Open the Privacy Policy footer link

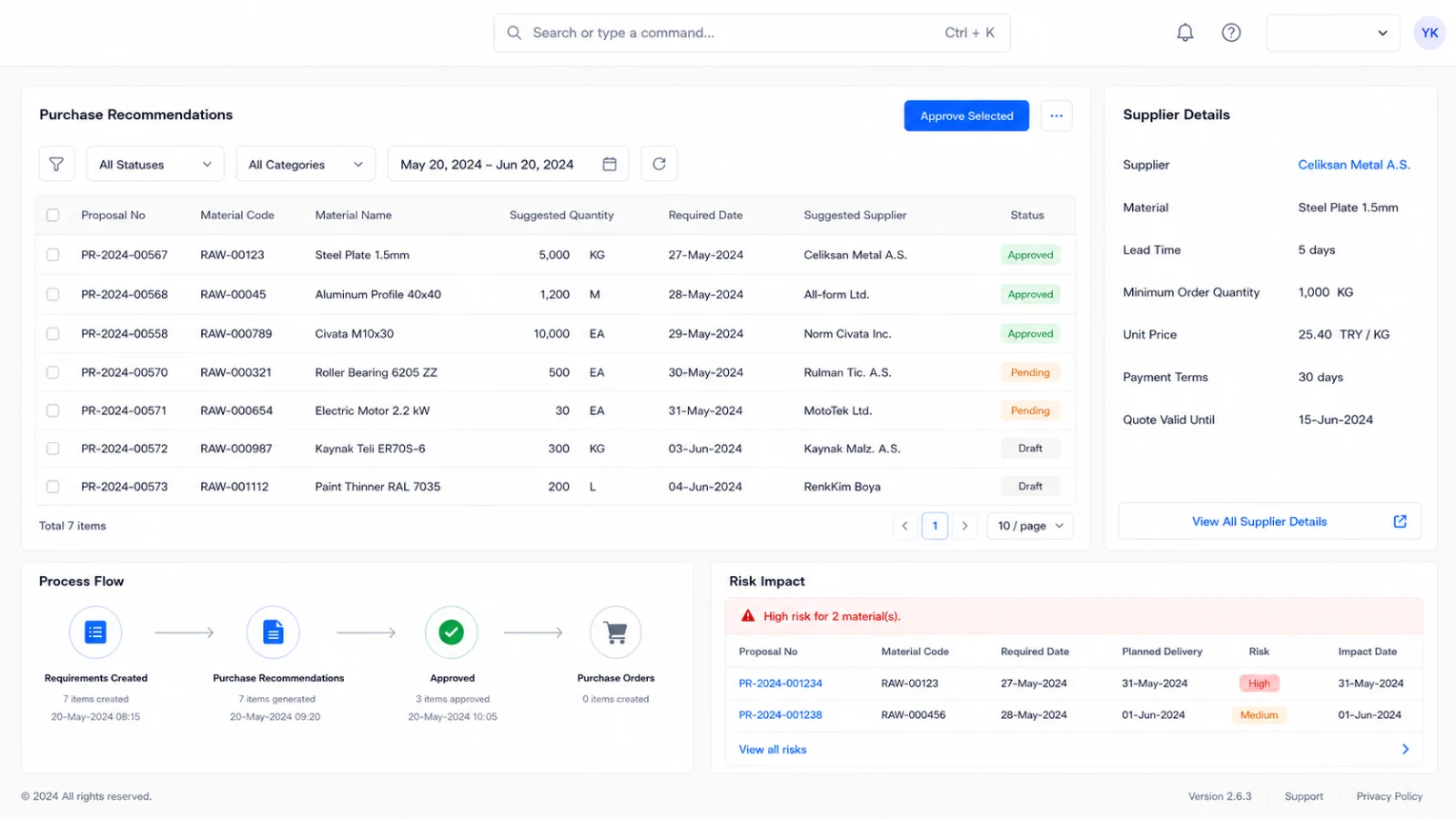(x=1390, y=796)
